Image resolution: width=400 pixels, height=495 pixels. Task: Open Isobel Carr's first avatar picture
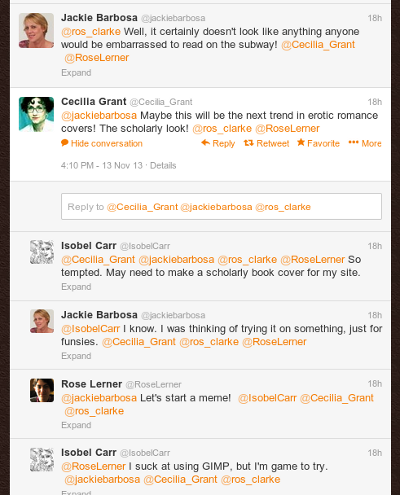click(x=42, y=252)
